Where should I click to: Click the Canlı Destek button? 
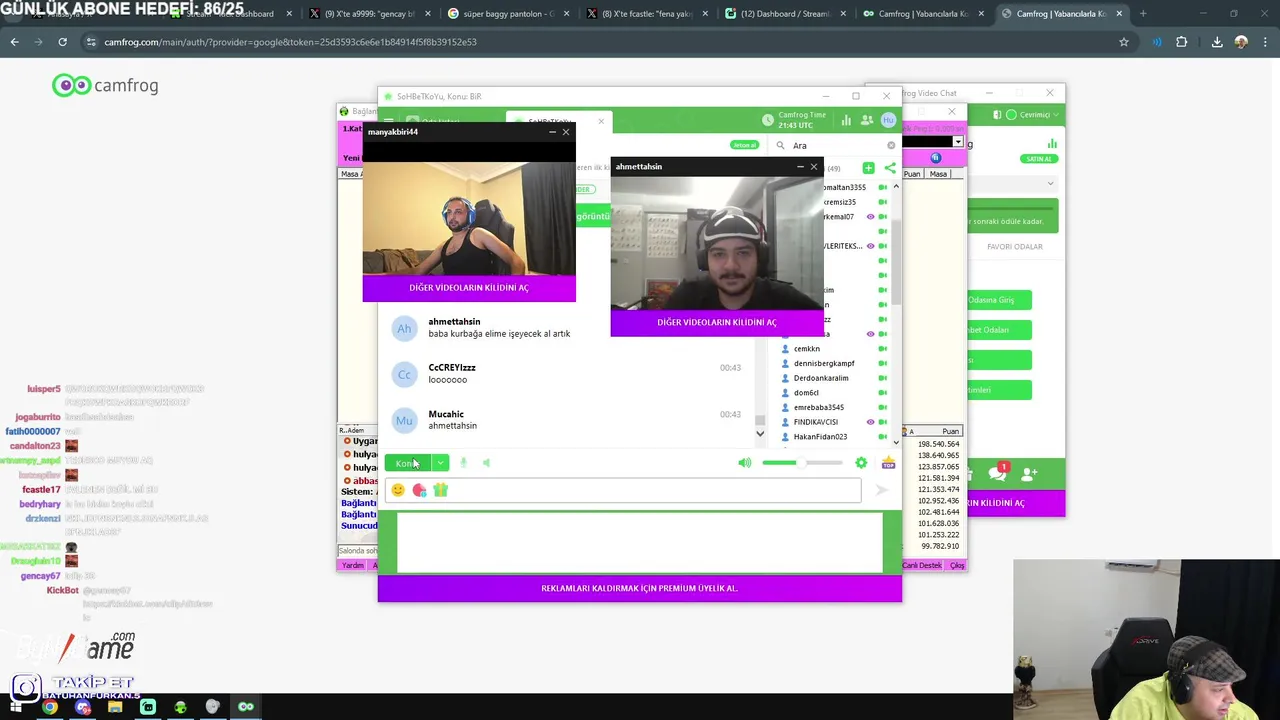click(922, 565)
